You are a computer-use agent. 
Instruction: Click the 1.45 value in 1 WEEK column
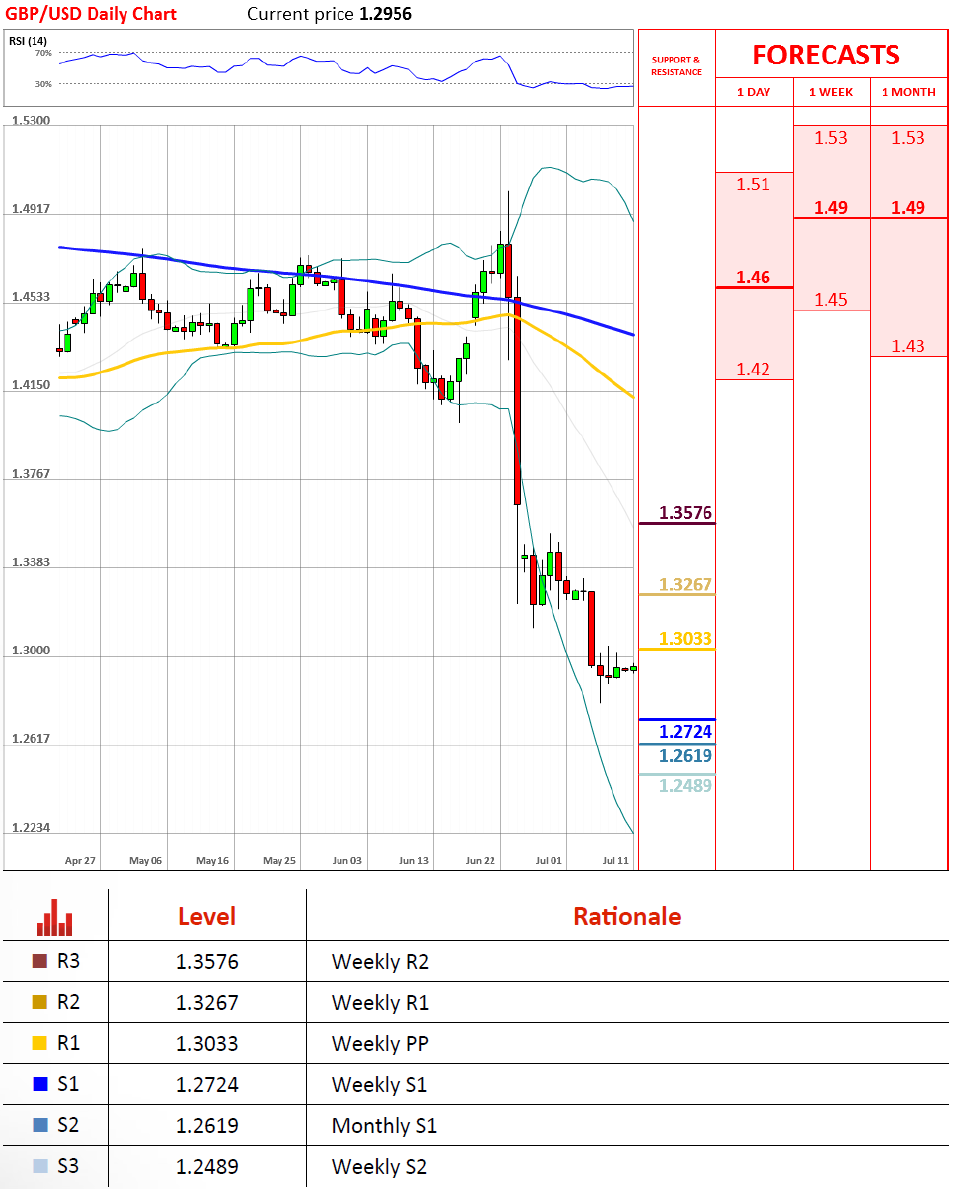tap(831, 300)
